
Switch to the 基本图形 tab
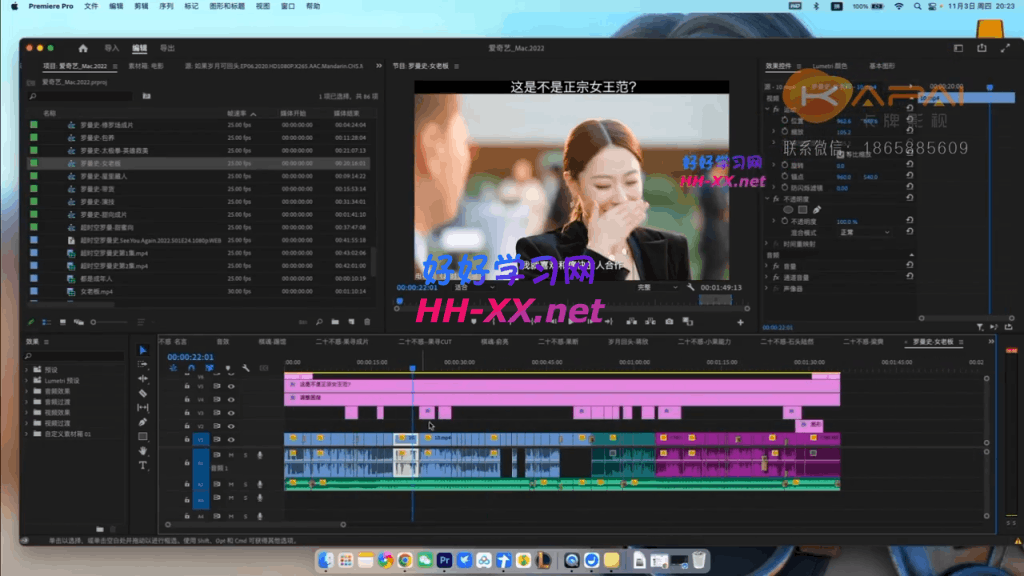(x=882, y=66)
